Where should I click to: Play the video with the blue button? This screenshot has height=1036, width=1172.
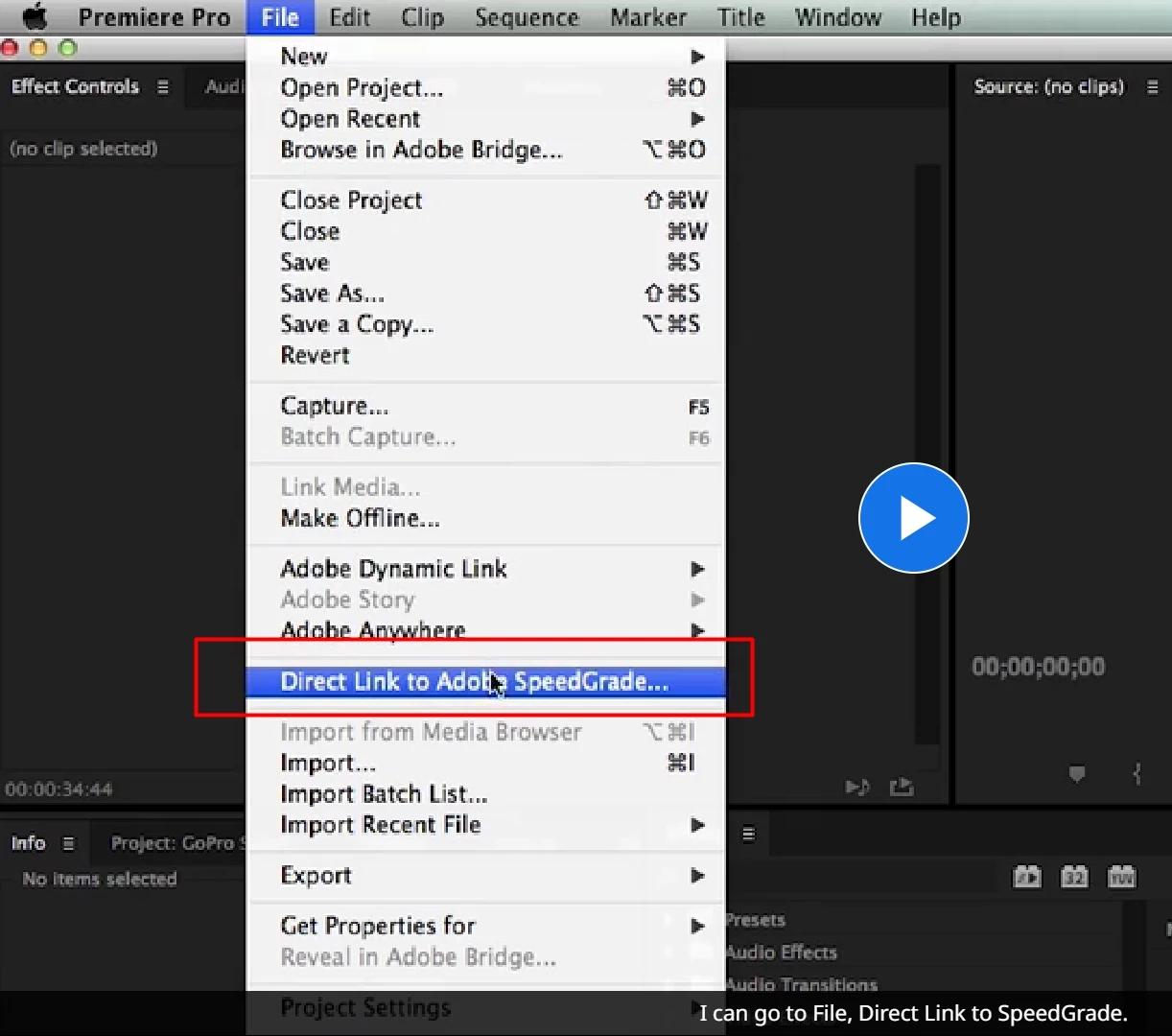[x=914, y=518]
